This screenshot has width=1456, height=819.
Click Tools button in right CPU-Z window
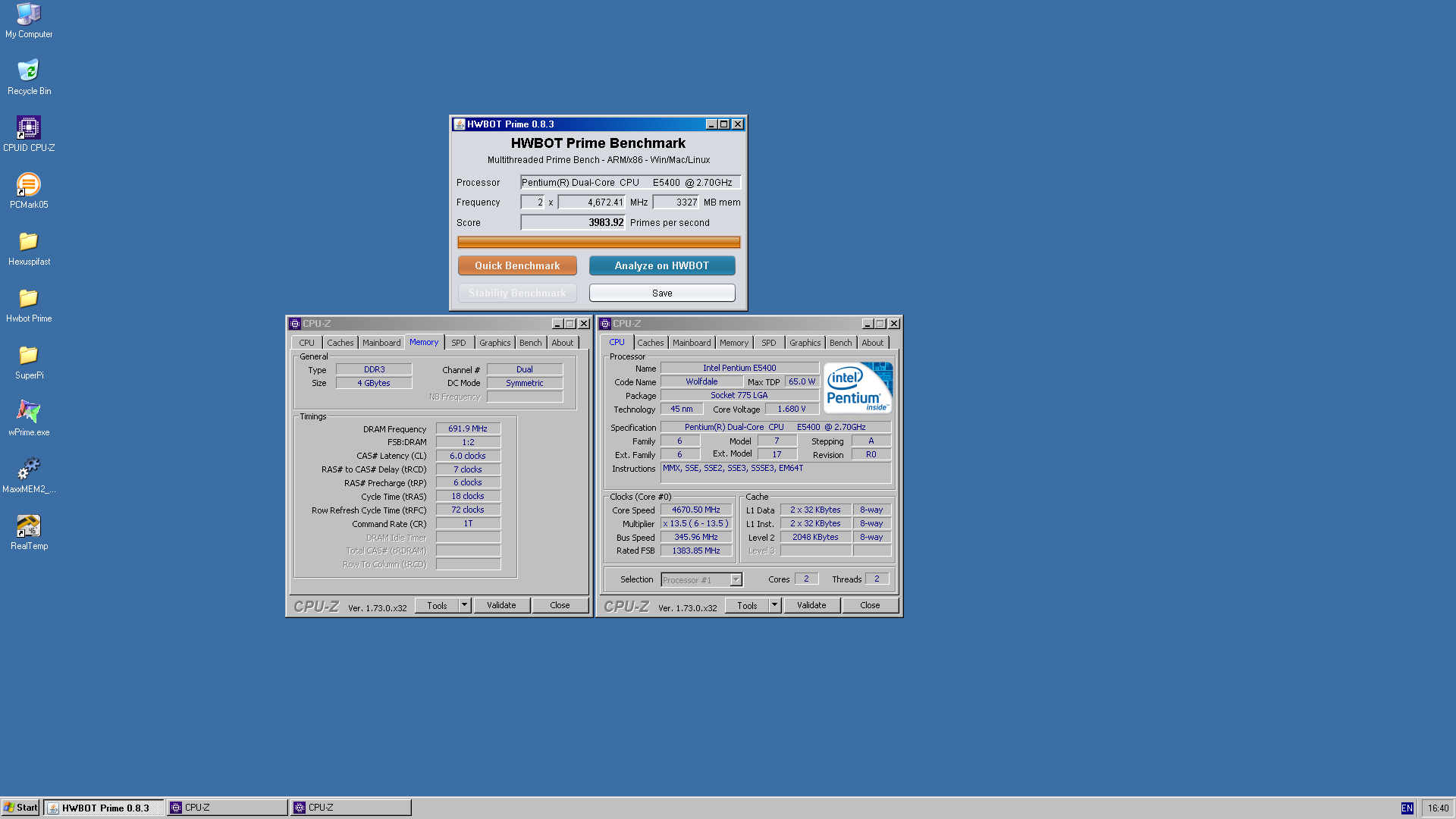point(747,605)
